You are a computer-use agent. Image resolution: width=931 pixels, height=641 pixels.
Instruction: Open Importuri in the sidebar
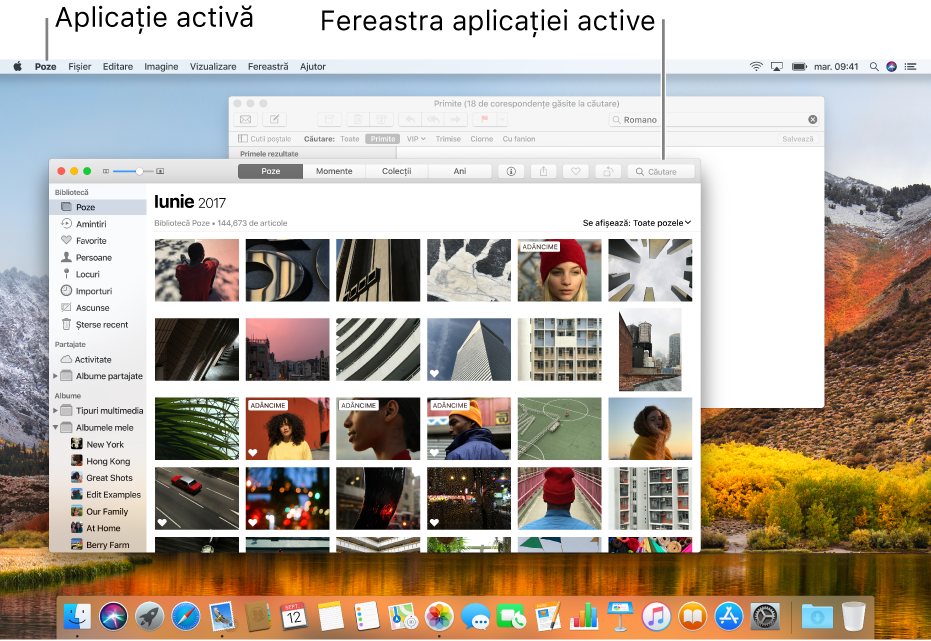tap(93, 291)
